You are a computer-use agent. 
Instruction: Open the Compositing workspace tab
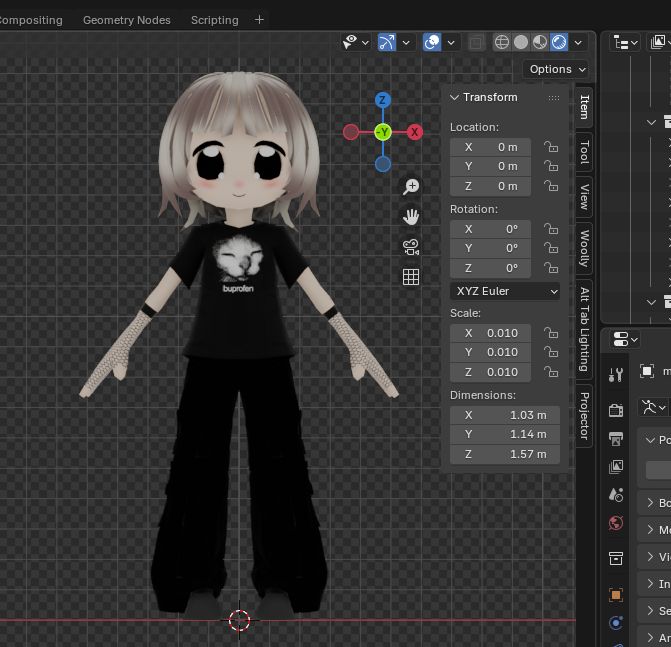(x=31, y=20)
